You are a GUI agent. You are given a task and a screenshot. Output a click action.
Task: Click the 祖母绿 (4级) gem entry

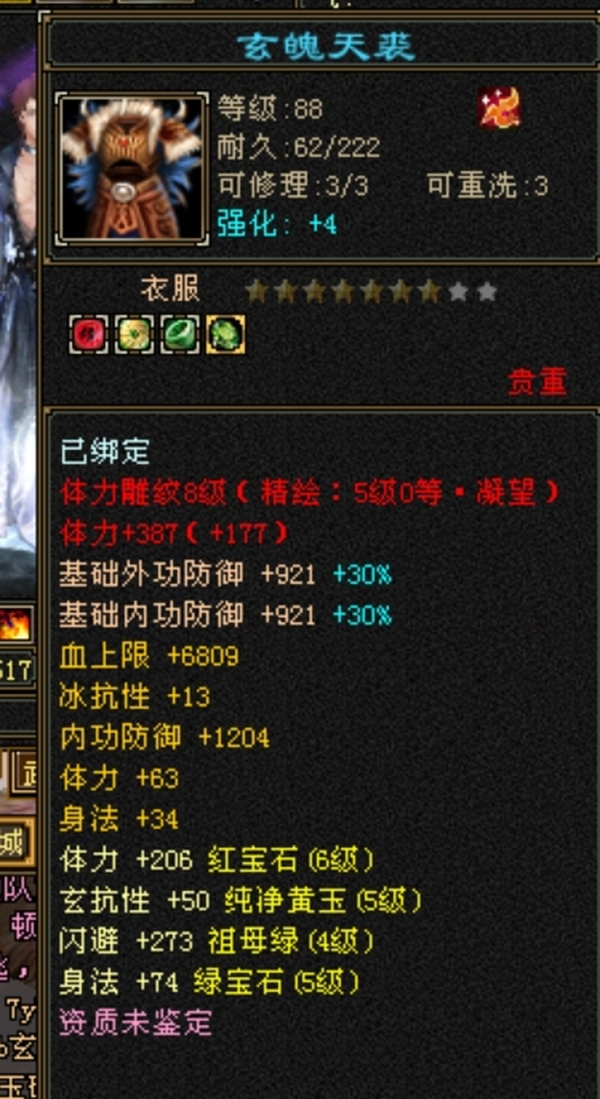coord(291,941)
